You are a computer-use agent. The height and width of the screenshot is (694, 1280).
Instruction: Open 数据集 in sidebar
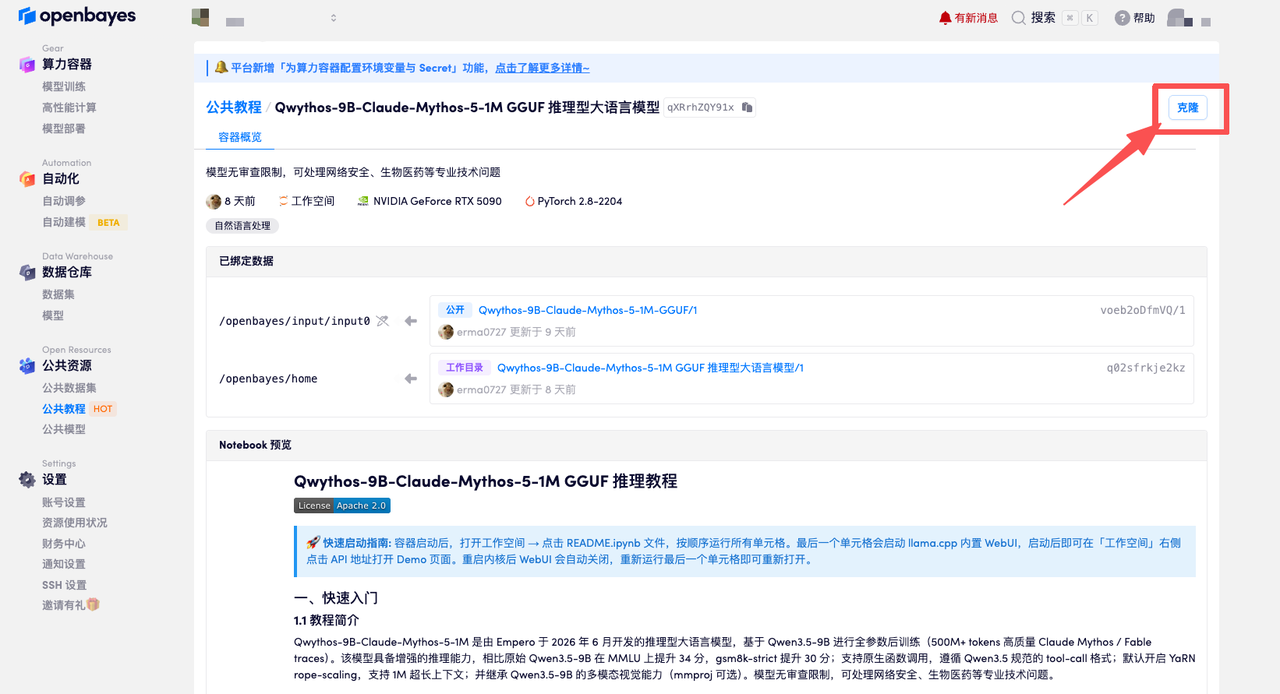(x=58, y=294)
